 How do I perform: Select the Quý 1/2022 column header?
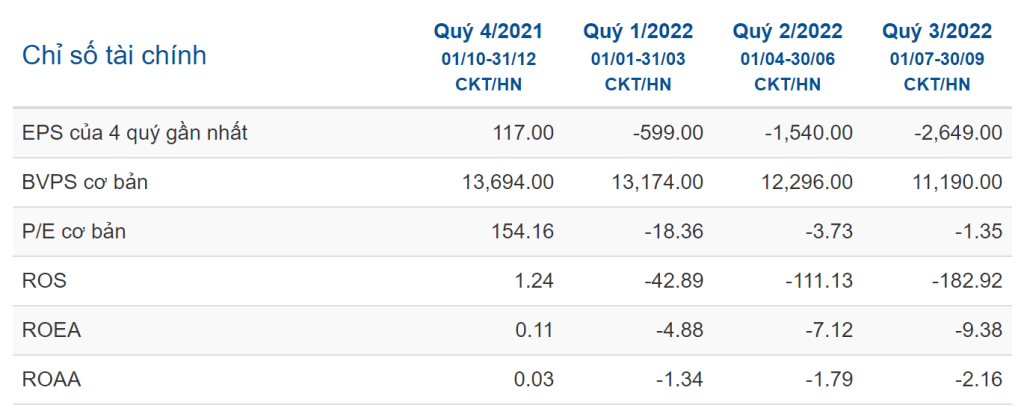coord(638,32)
